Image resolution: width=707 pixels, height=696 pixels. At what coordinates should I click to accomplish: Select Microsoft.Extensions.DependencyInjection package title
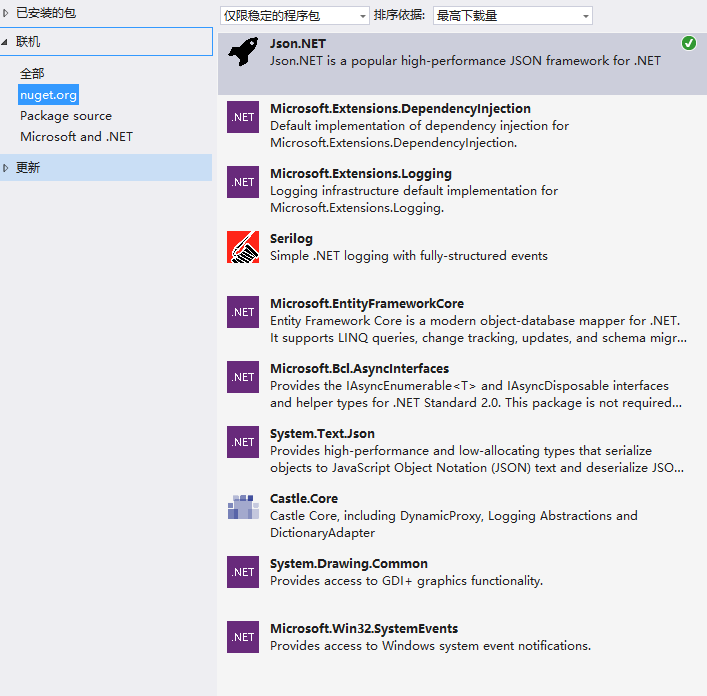tap(400, 109)
